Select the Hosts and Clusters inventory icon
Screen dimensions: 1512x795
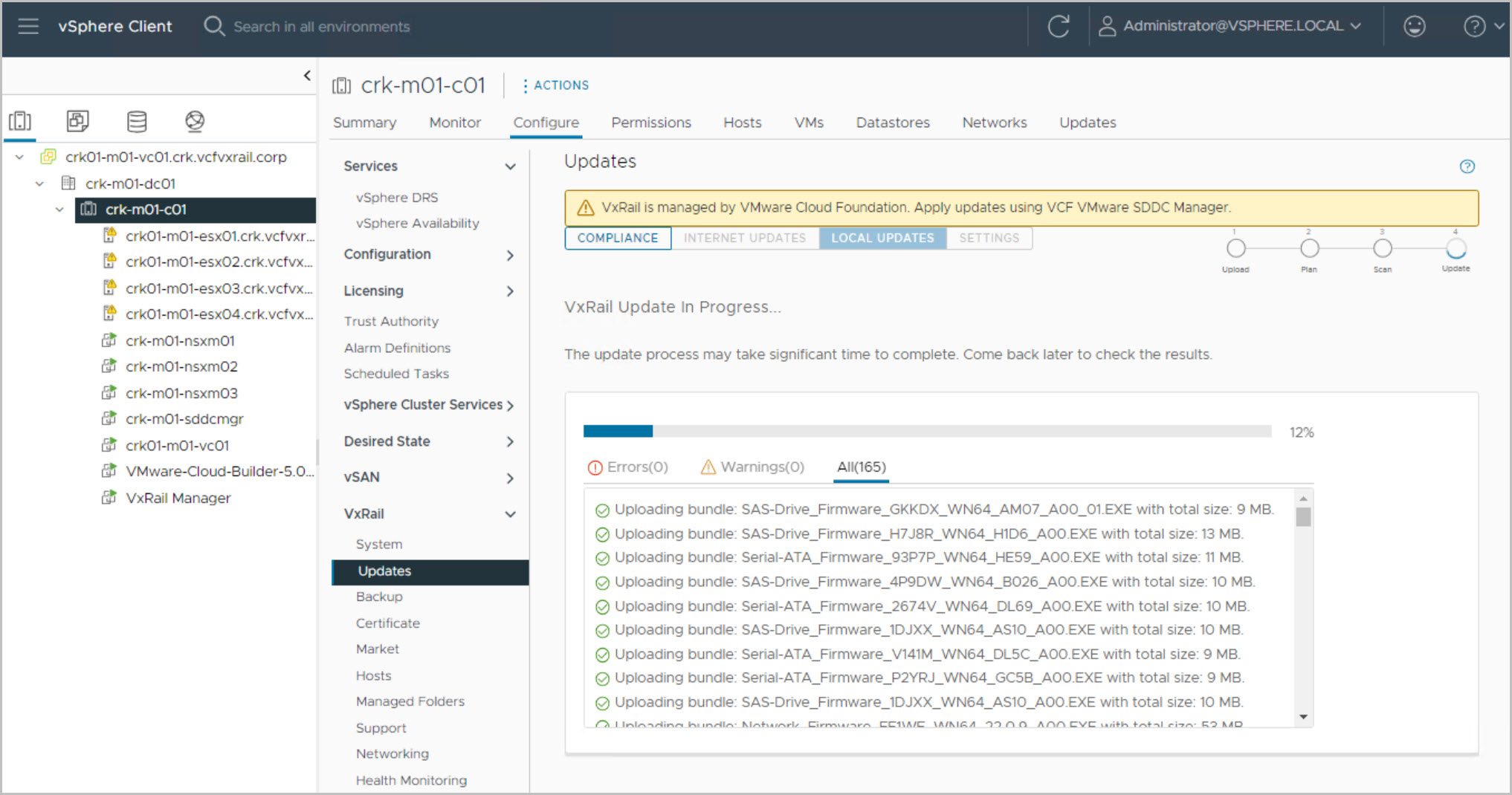[x=20, y=121]
